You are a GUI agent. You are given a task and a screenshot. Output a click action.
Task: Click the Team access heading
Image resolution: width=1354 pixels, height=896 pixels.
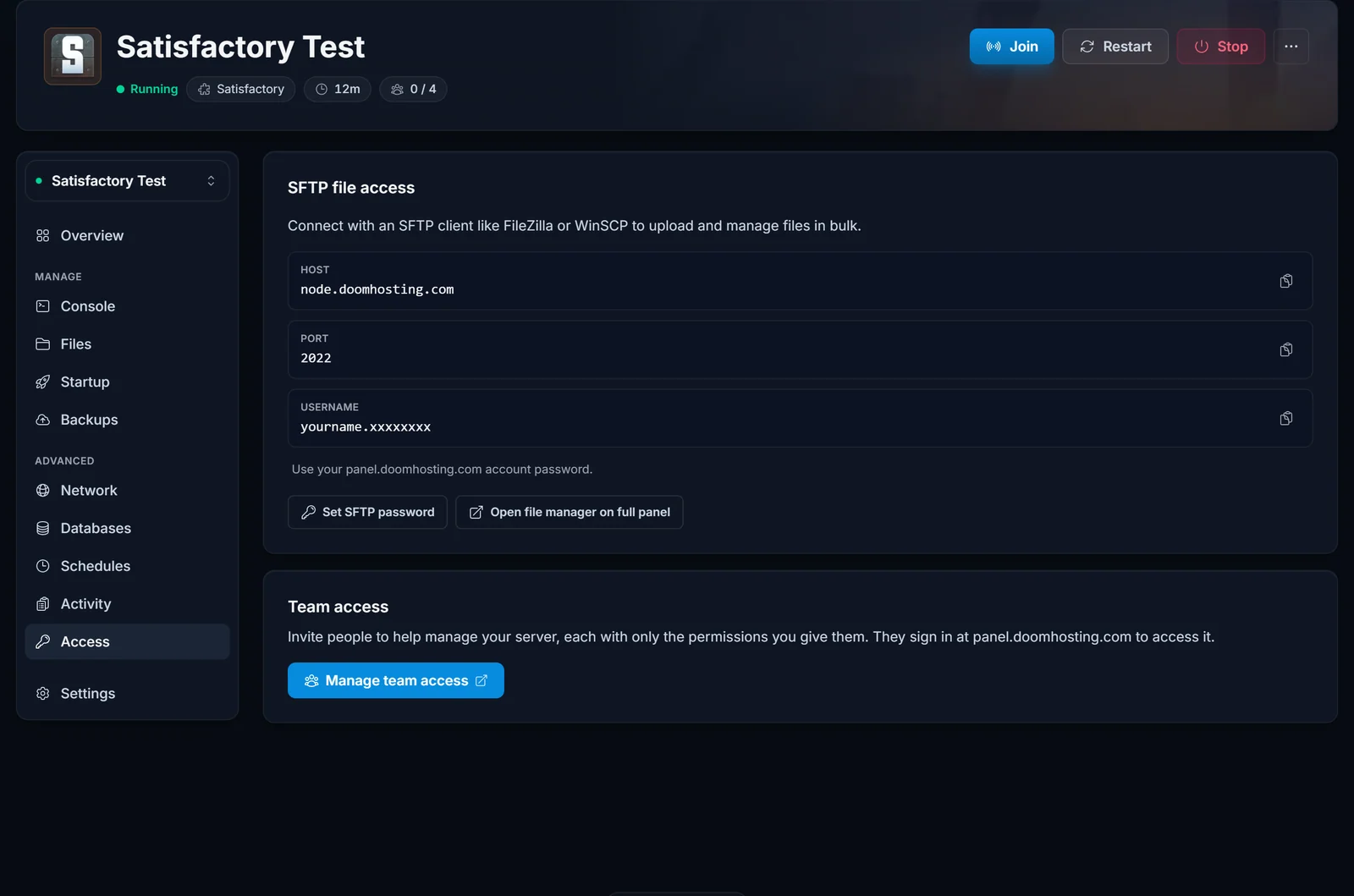pos(338,607)
